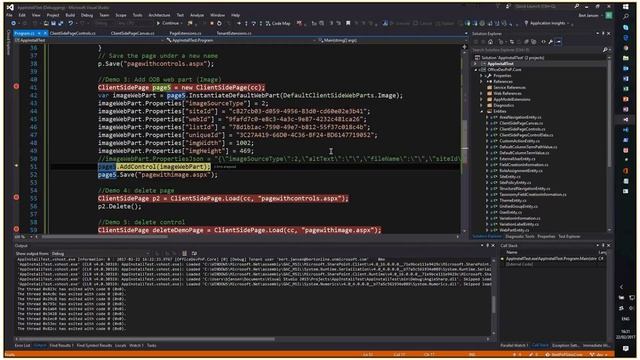The image size is (640, 360).
Task: Switch to Test Explorer tab
Action: (569, 237)
